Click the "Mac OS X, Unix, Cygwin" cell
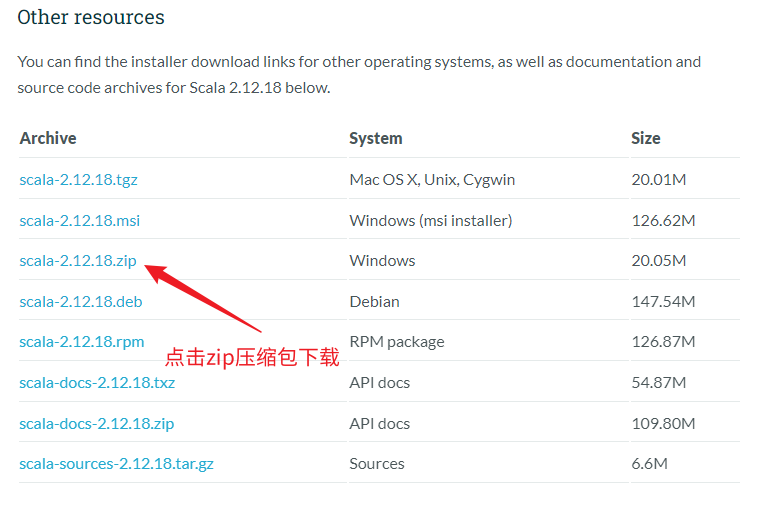This screenshot has width=771, height=518. tap(432, 180)
